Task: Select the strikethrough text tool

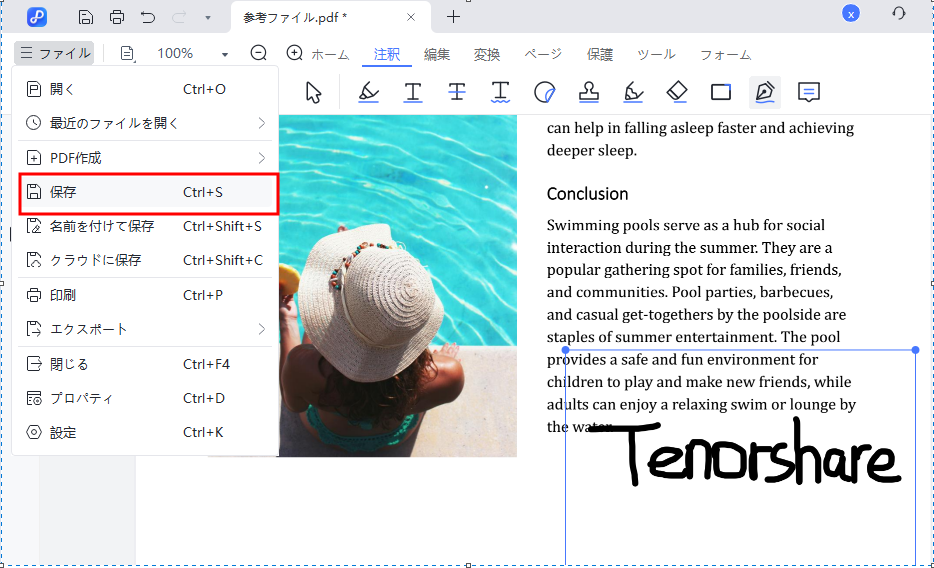Action: tap(457, 92)
